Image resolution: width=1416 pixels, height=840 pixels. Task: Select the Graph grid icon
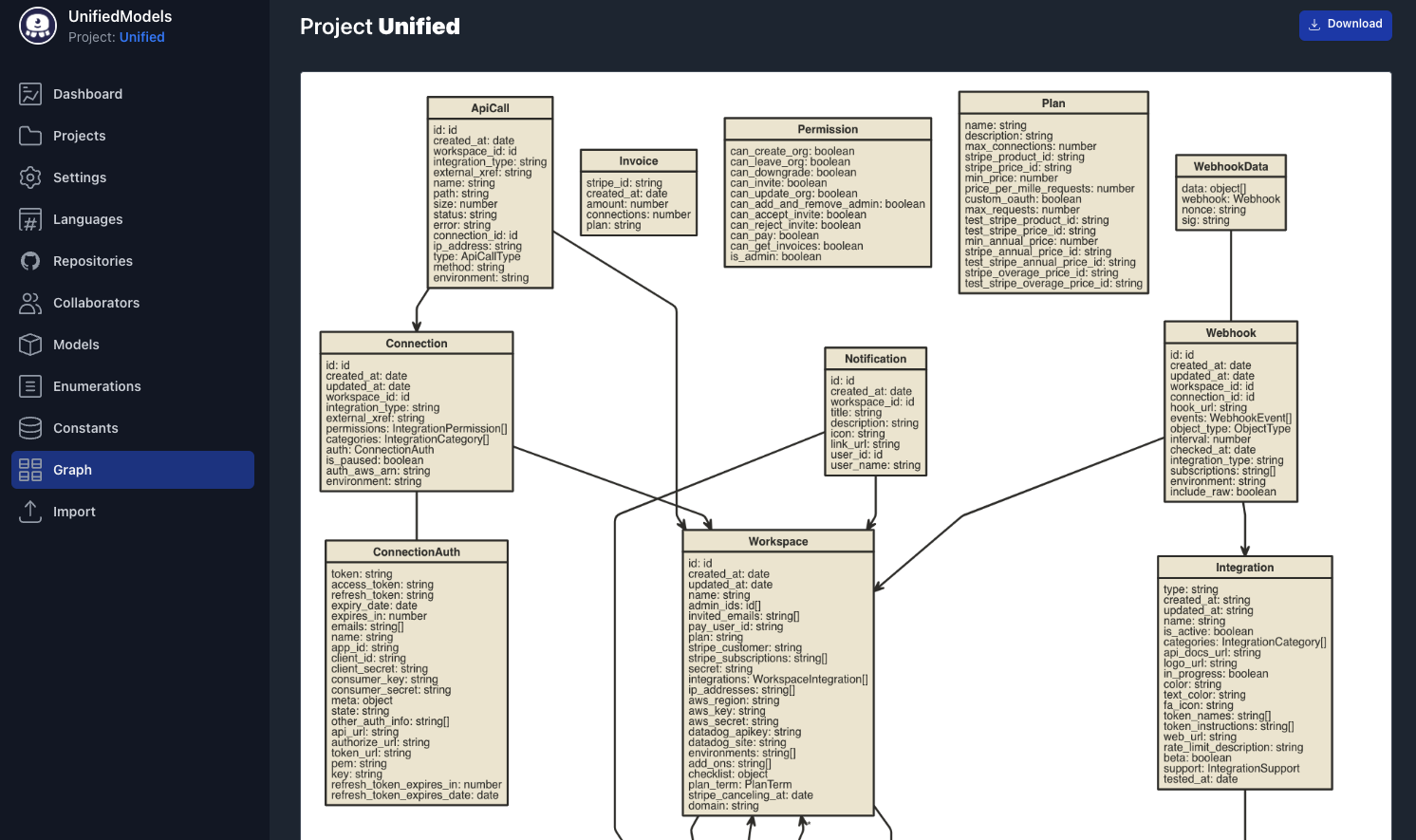click(28, 470)
